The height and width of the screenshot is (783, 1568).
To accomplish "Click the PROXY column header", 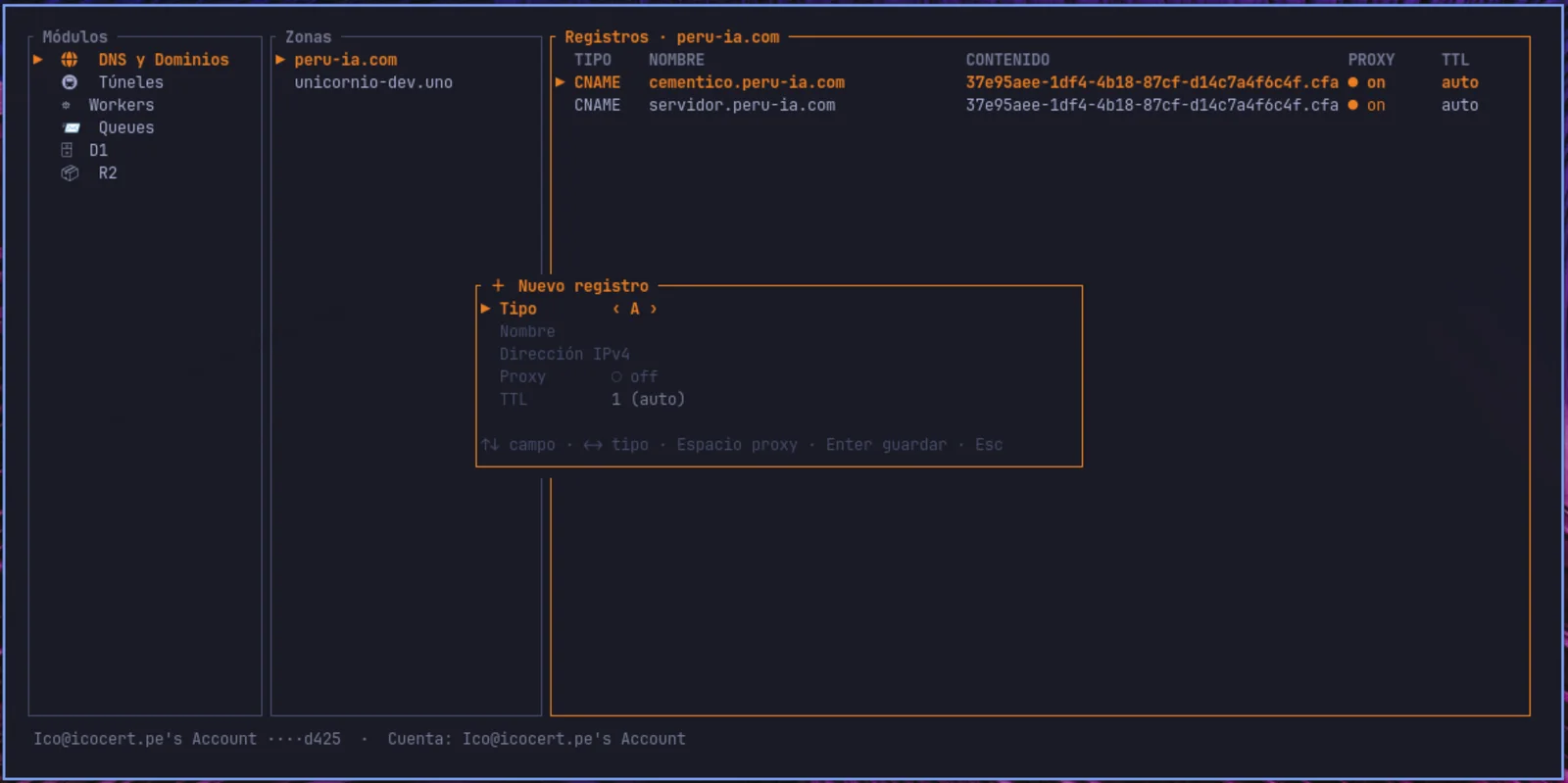I will click(1371, 60).
